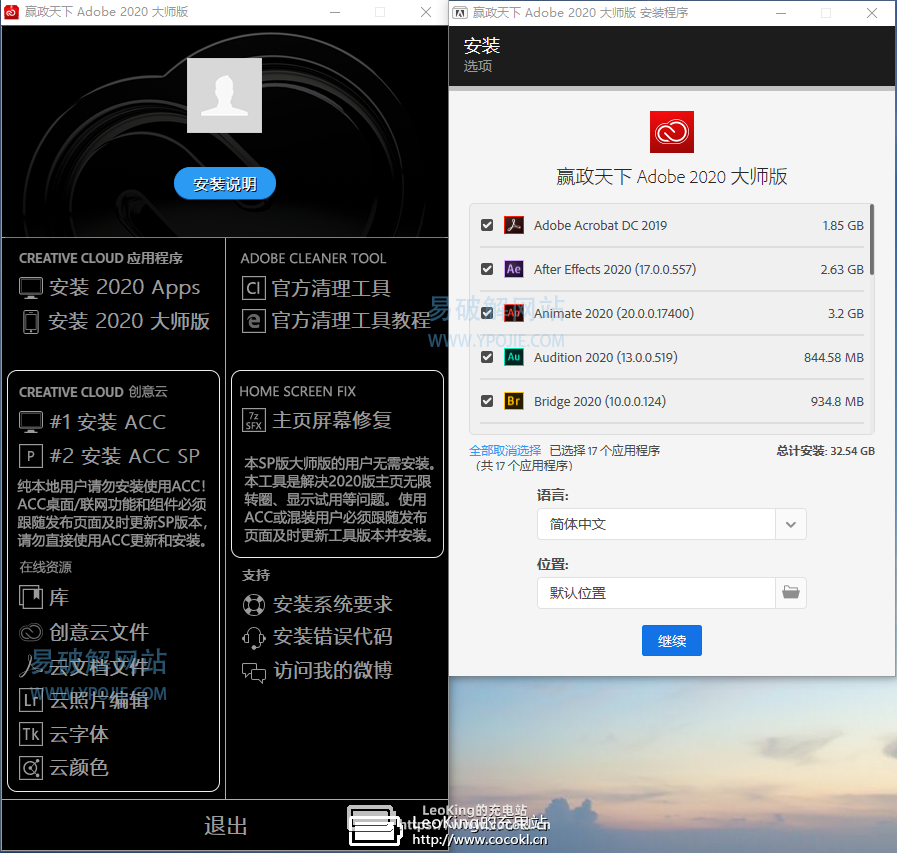
Task: Click headset icon beside 安装错误代码
Action: coord(253,637)
